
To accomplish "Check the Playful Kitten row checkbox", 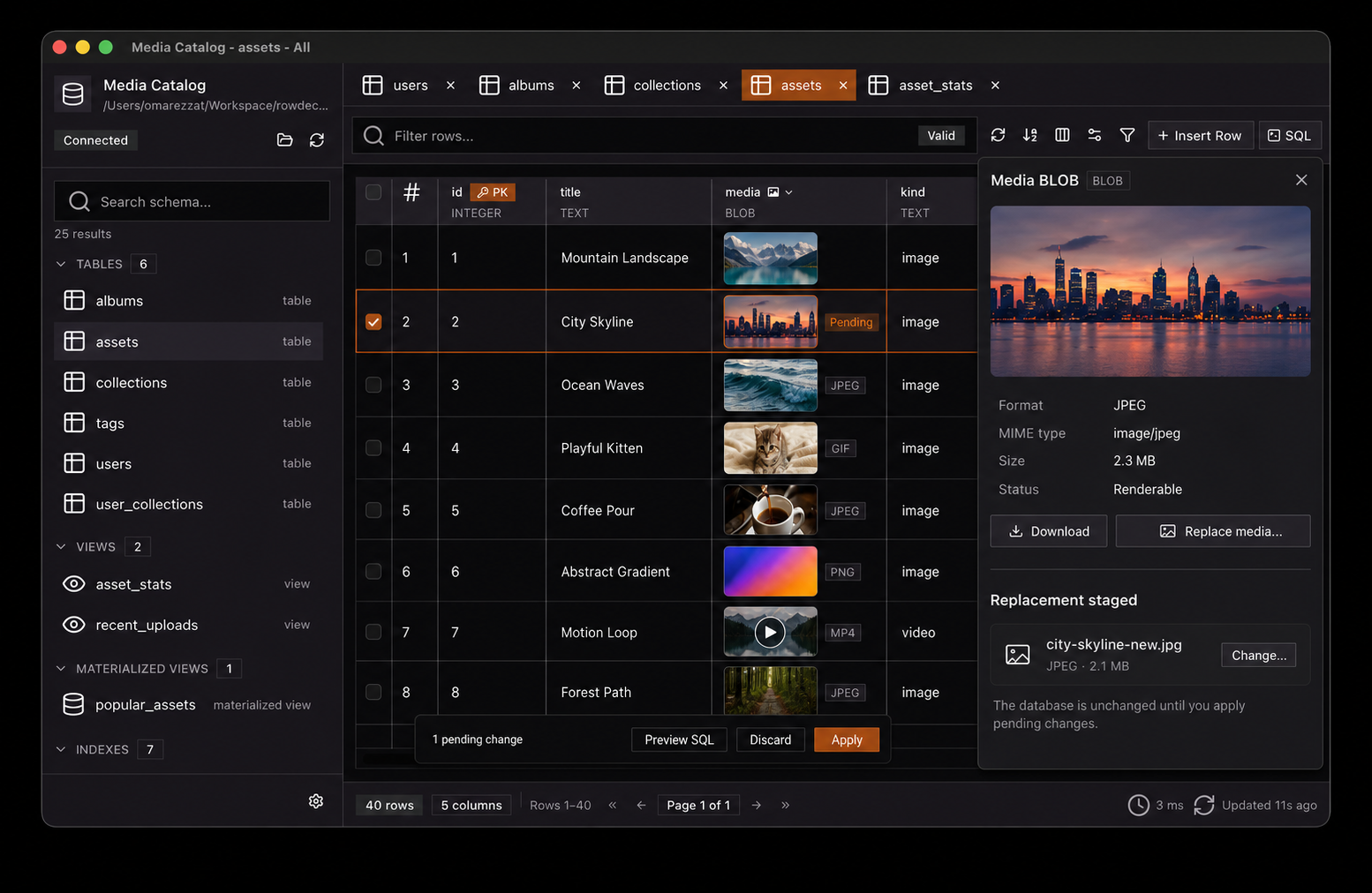I will [x=373, y=447].
